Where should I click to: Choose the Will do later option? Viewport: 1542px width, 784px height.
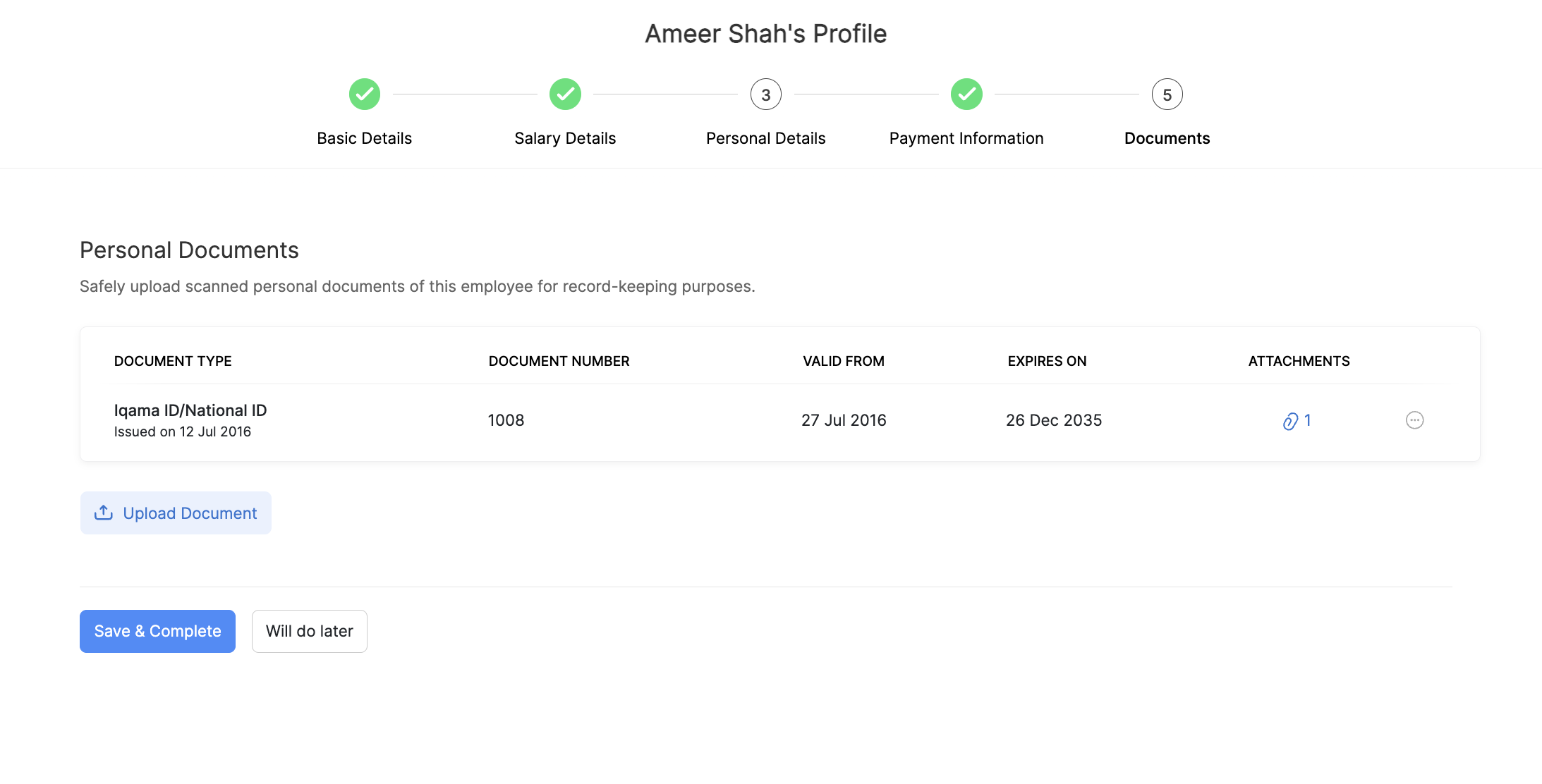[309, 631]
